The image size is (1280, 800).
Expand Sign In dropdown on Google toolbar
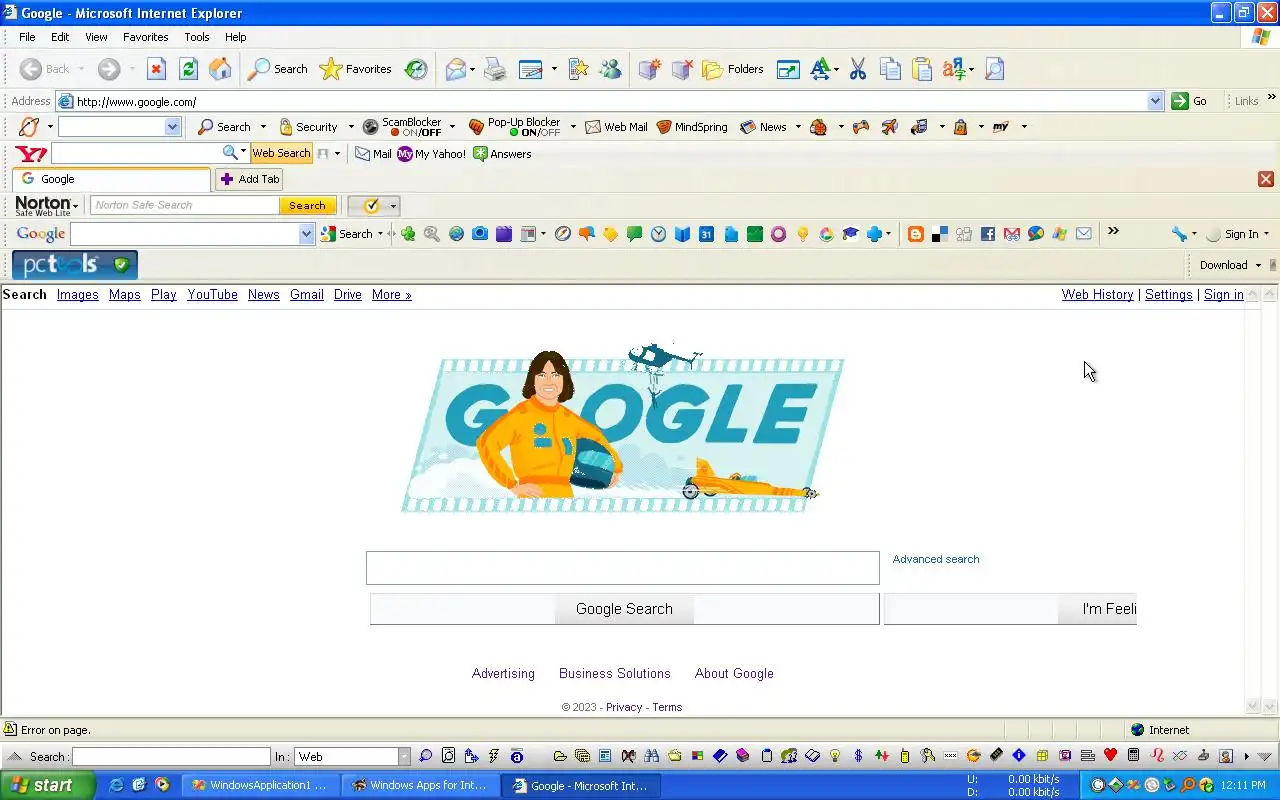point(1266,234)
